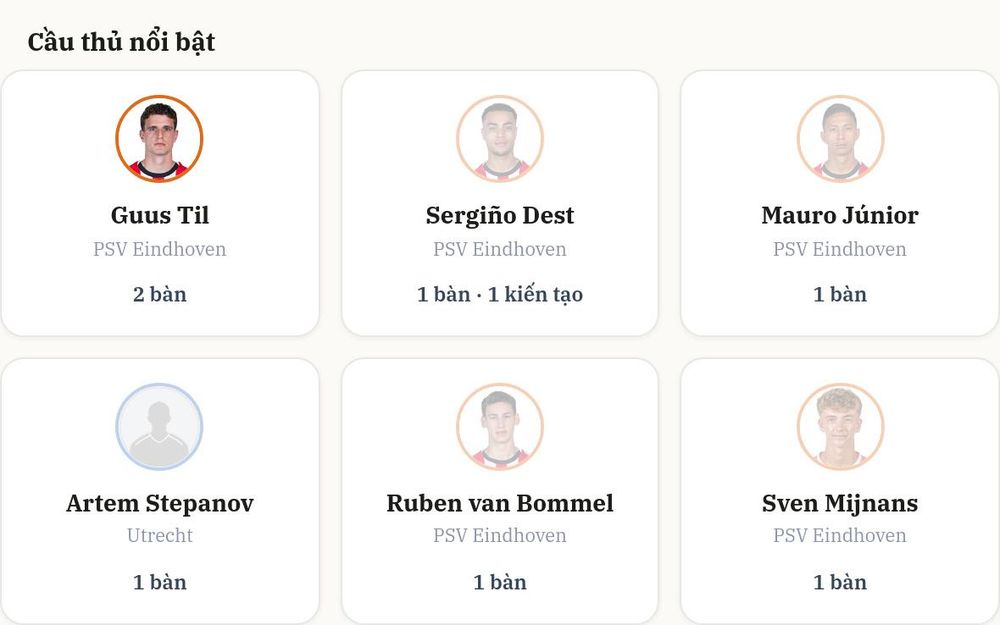1000x625 pixels.
Task: Click Artem Stepanov's placeholder avatar icon
Action: pyautogui.click(x=159, y=426)
